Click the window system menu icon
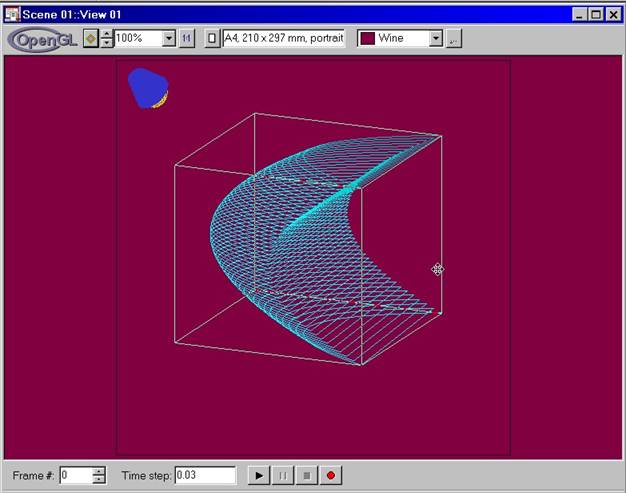The width and height of the screenshot is (626, 493). [12, 14]
